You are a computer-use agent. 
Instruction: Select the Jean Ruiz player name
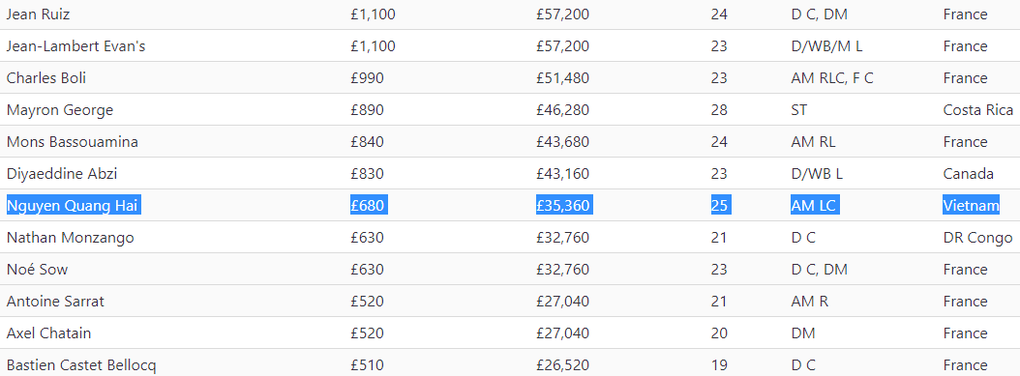[x=38, y=14]
